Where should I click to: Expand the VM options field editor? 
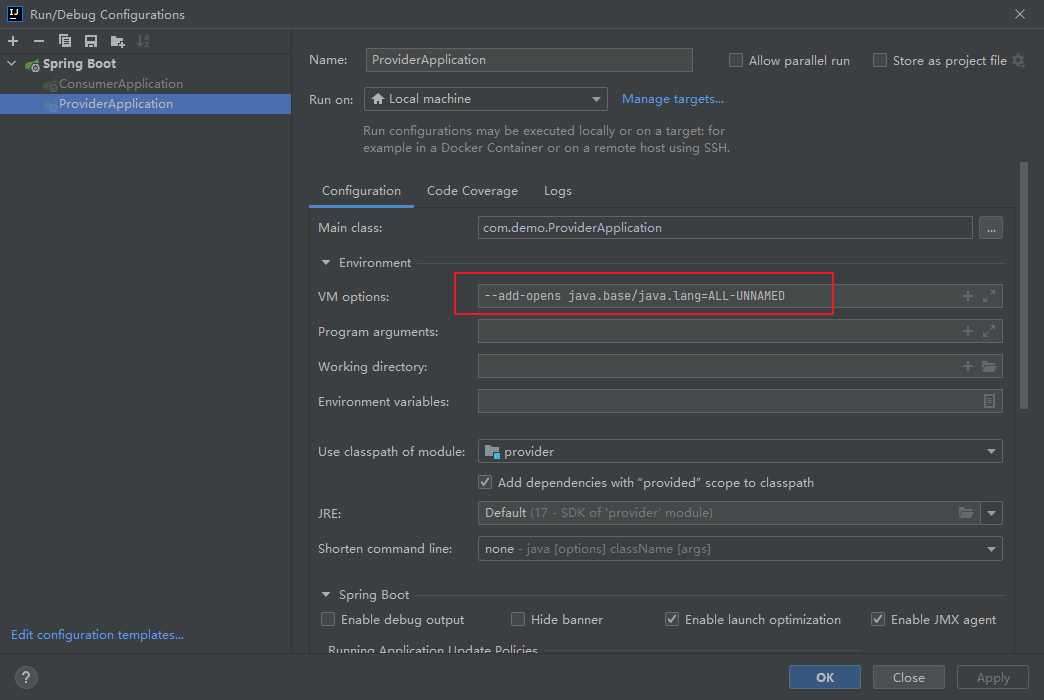coord(989,296)
